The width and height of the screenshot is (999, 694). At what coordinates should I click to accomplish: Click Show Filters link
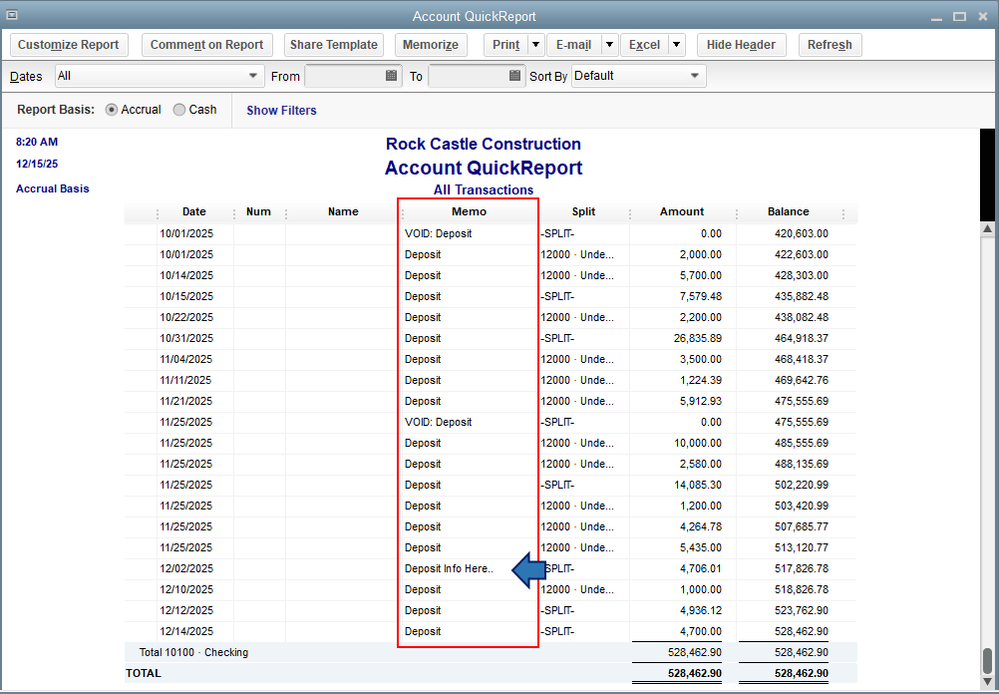281,110
